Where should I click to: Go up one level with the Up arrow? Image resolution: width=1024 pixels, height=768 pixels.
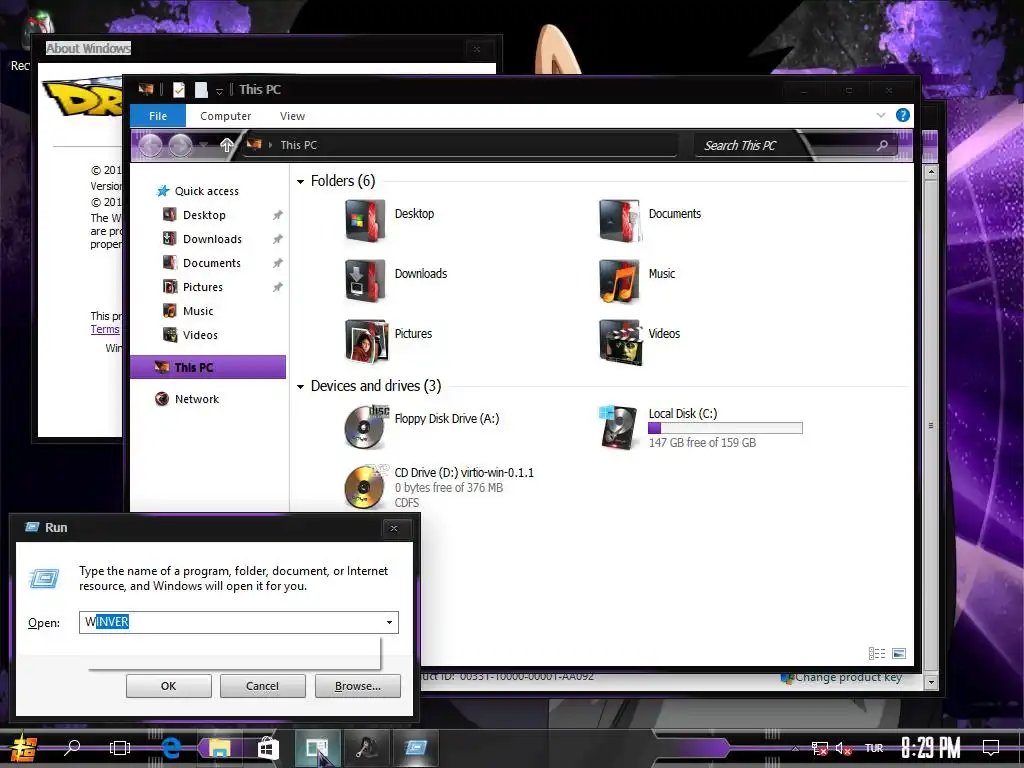[227, 145]
